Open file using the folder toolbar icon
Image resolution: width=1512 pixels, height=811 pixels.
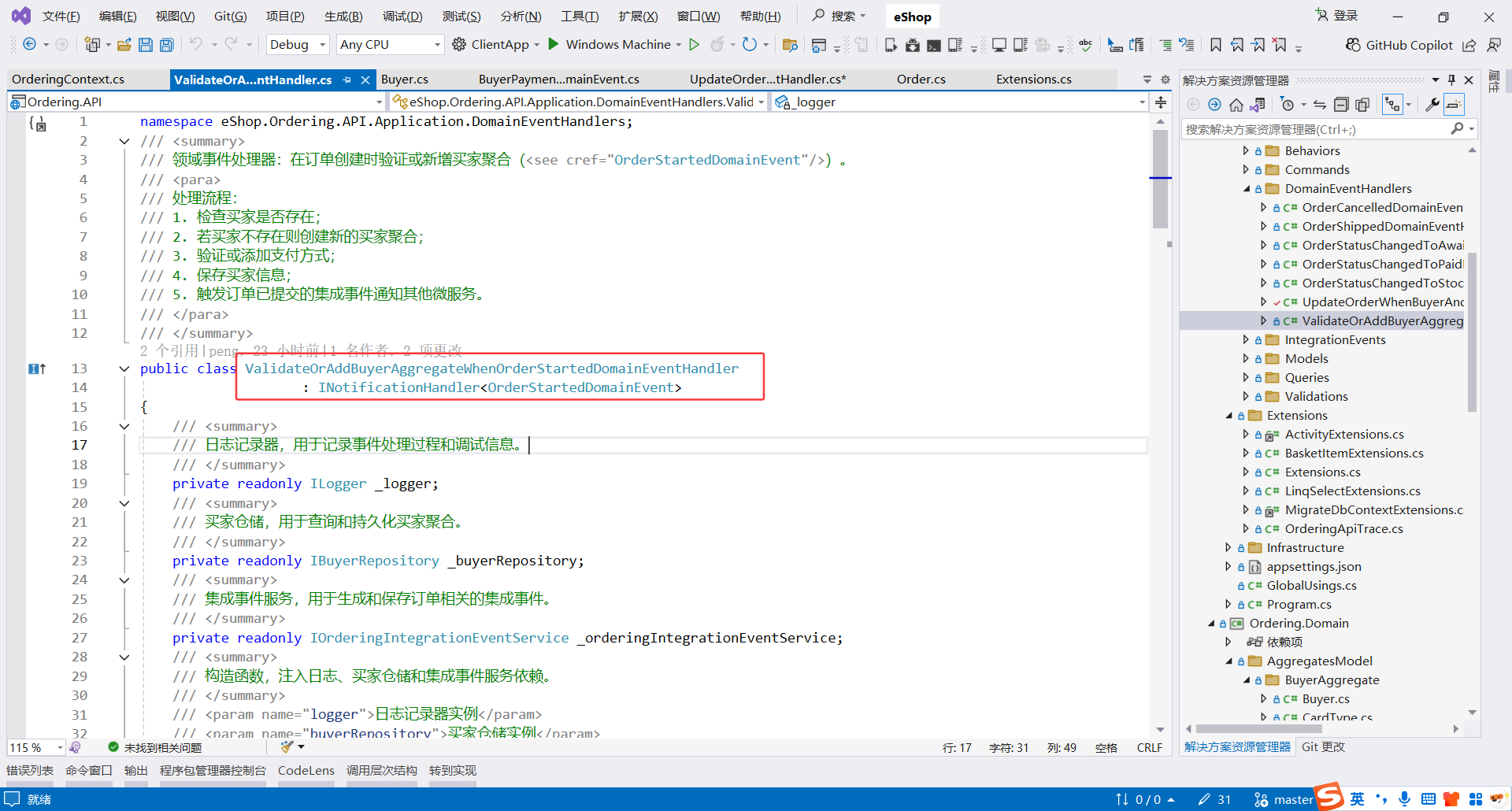point(124,45)
